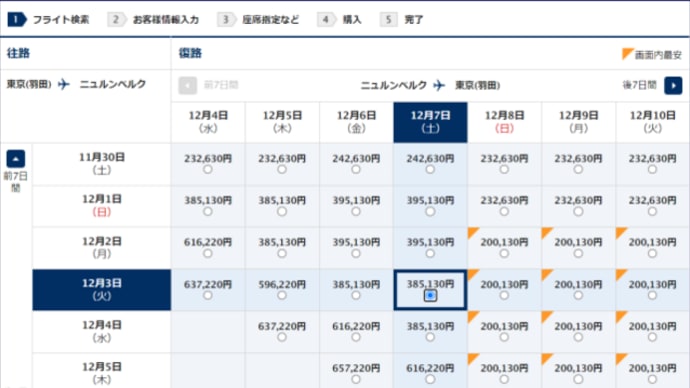The height and width of the screenshot is (388, 690).
Task: Pick the Dec 1 (Sun) outbound date row
Action: pos(102,206)
